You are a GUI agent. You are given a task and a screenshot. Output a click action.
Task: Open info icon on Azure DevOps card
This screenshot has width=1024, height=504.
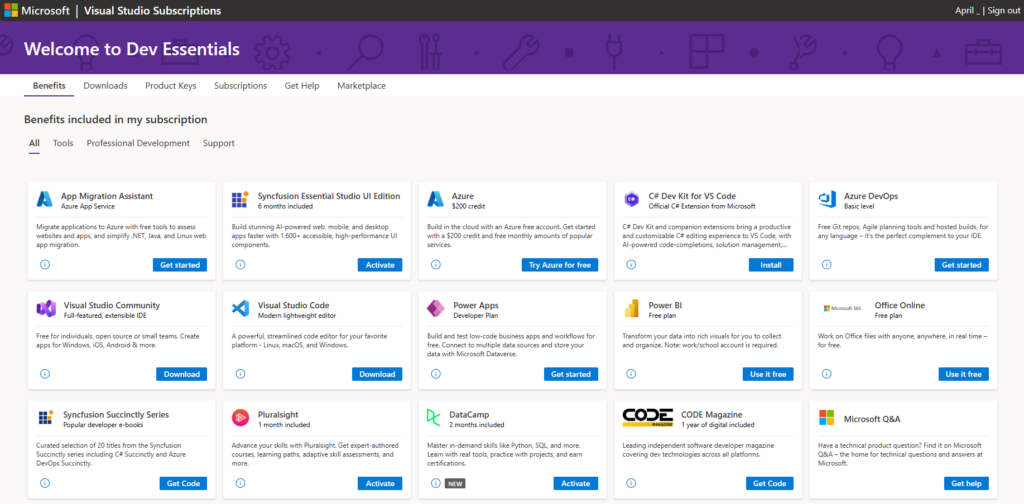[827, 265]
